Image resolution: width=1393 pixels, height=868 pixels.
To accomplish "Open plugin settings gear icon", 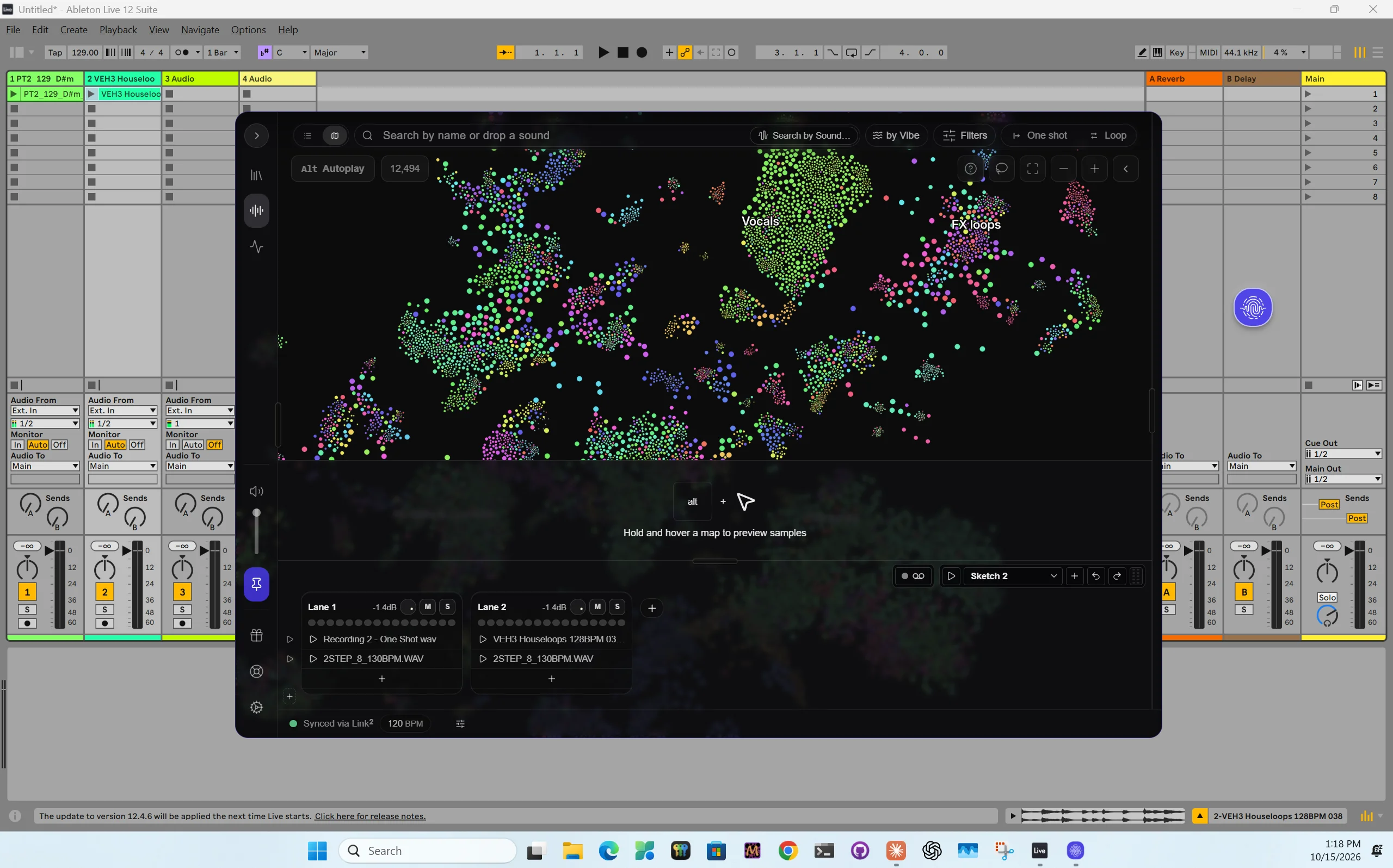I will [x=257, y=707].
